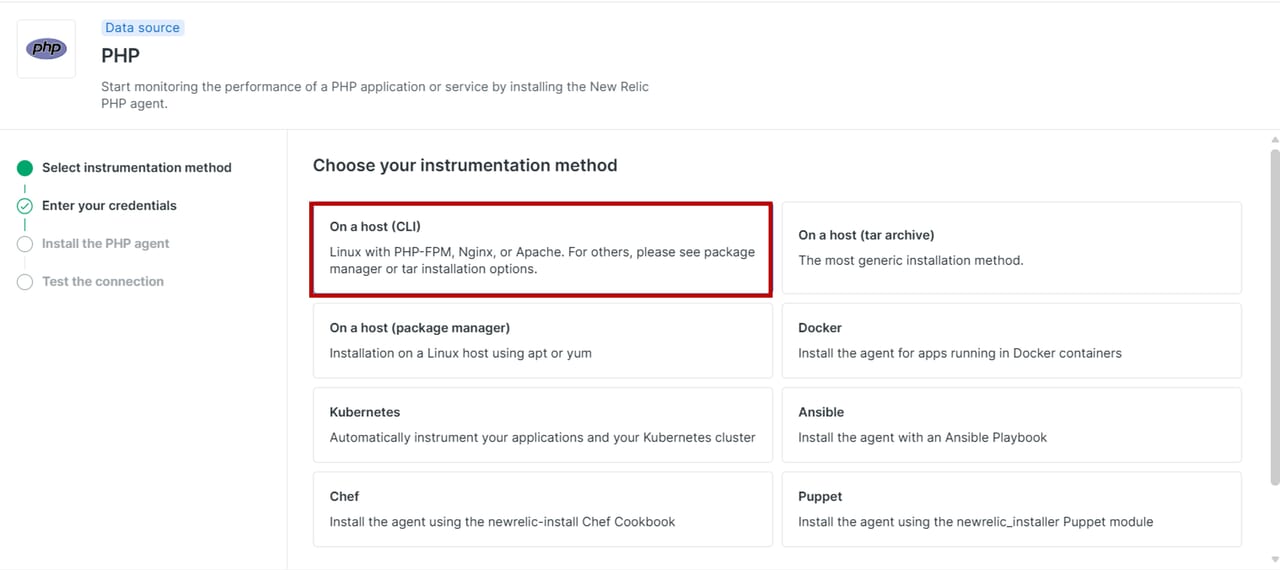Go to the Select instrumentation method step
Image resolution: width=1280 pixels, height=570 pixels.
(136, 168)
